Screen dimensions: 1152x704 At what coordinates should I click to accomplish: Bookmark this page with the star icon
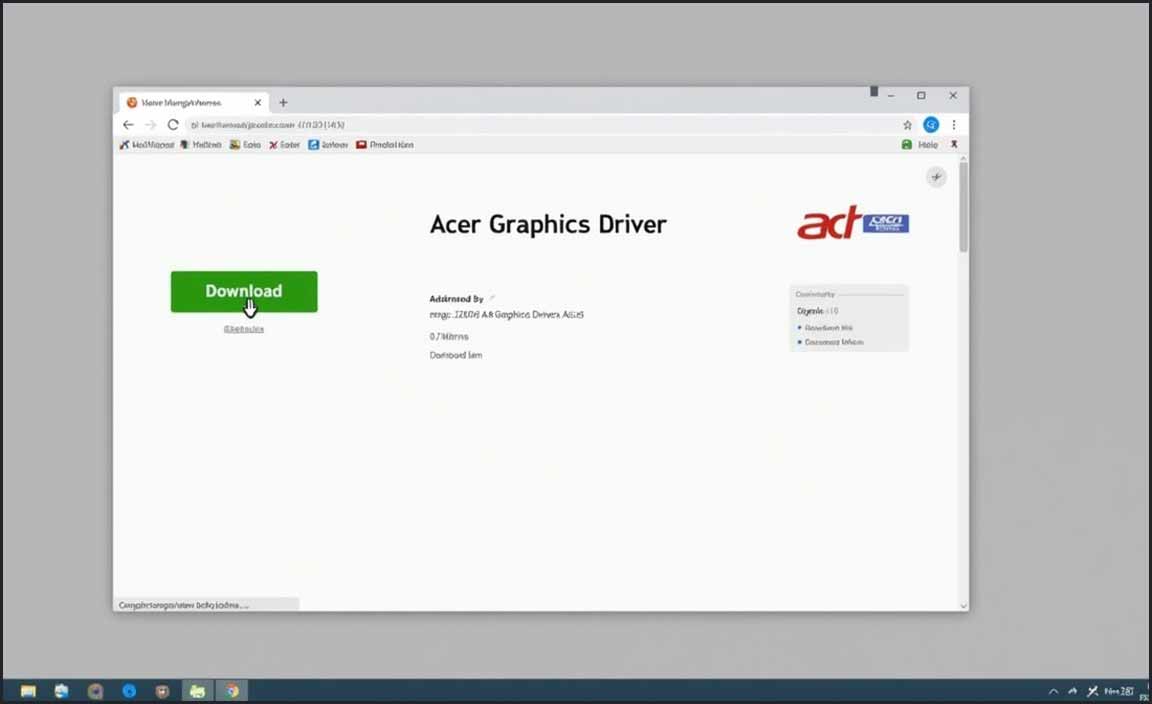(x=907, y=125)
